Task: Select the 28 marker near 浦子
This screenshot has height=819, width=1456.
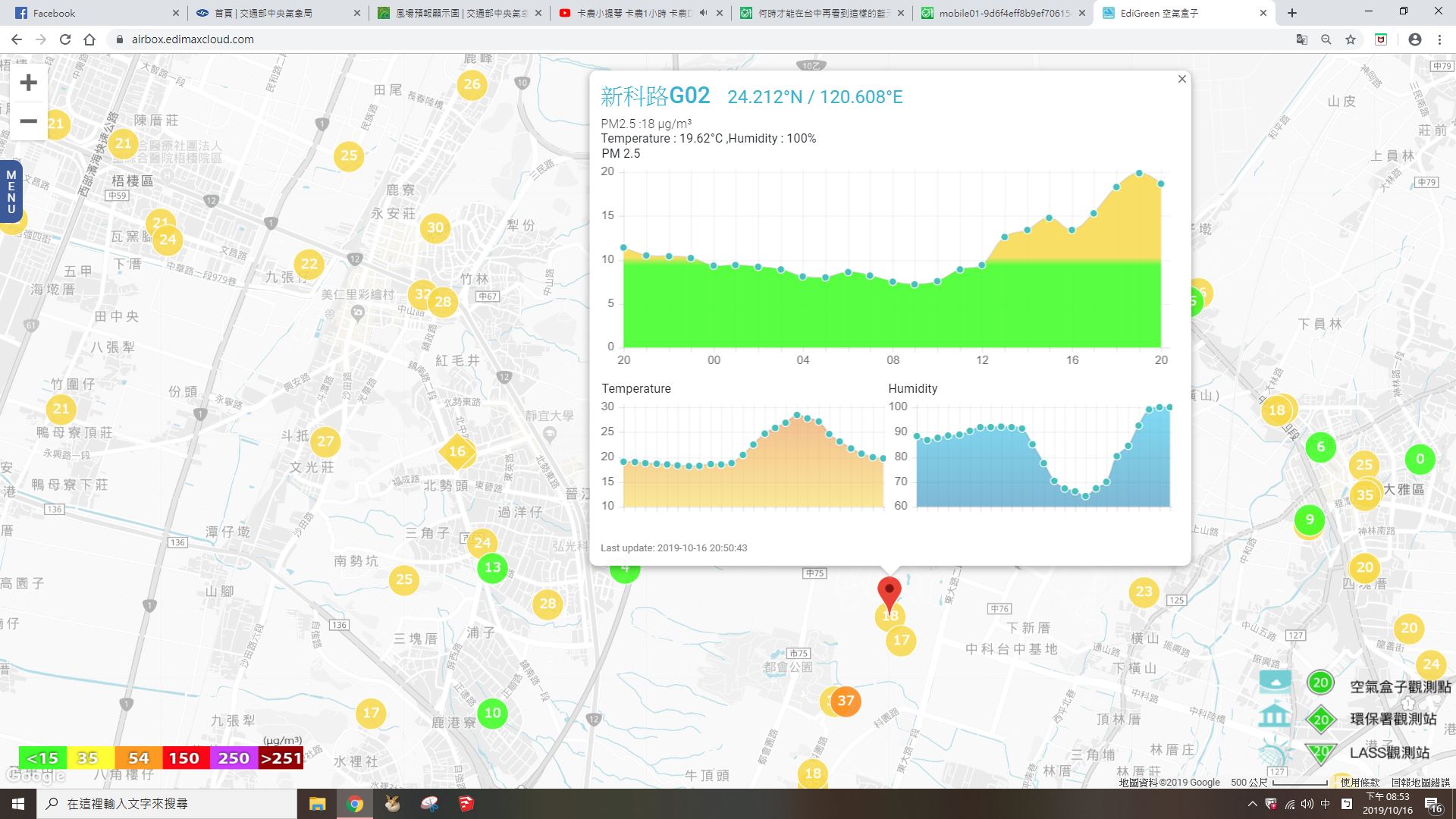Action: 548,604
